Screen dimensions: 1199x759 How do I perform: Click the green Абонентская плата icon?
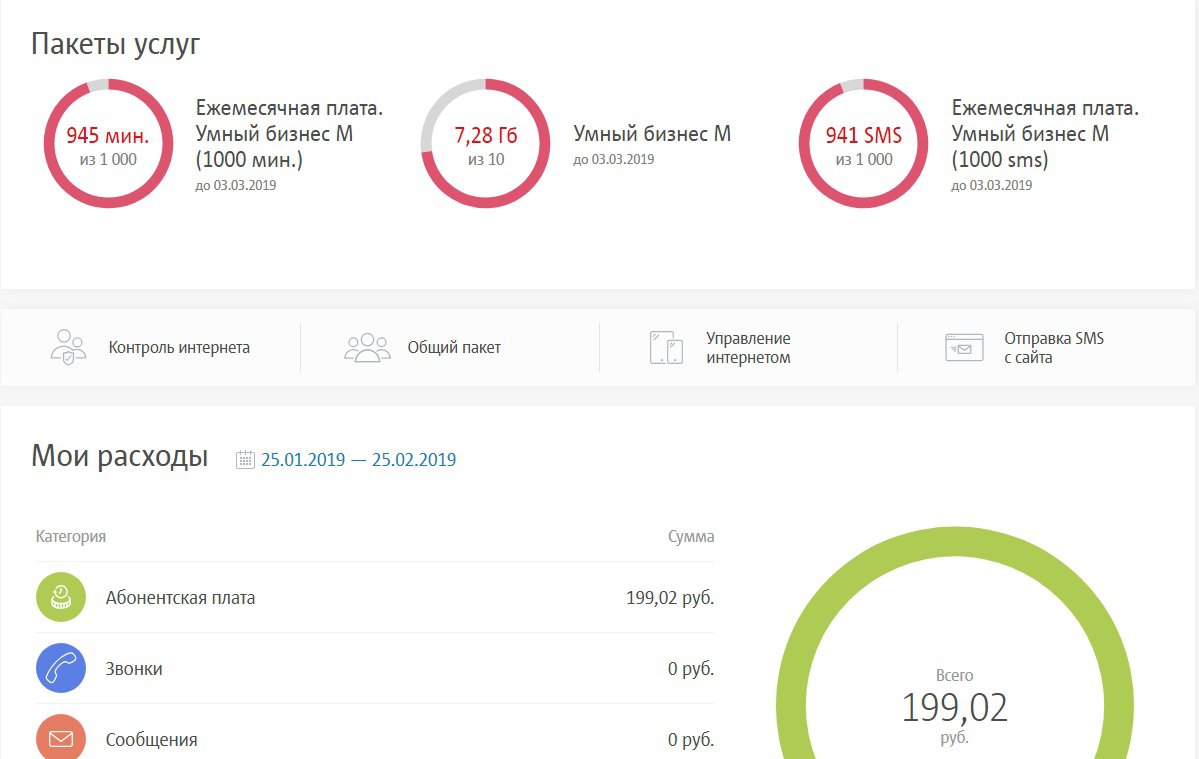point(61,597)
